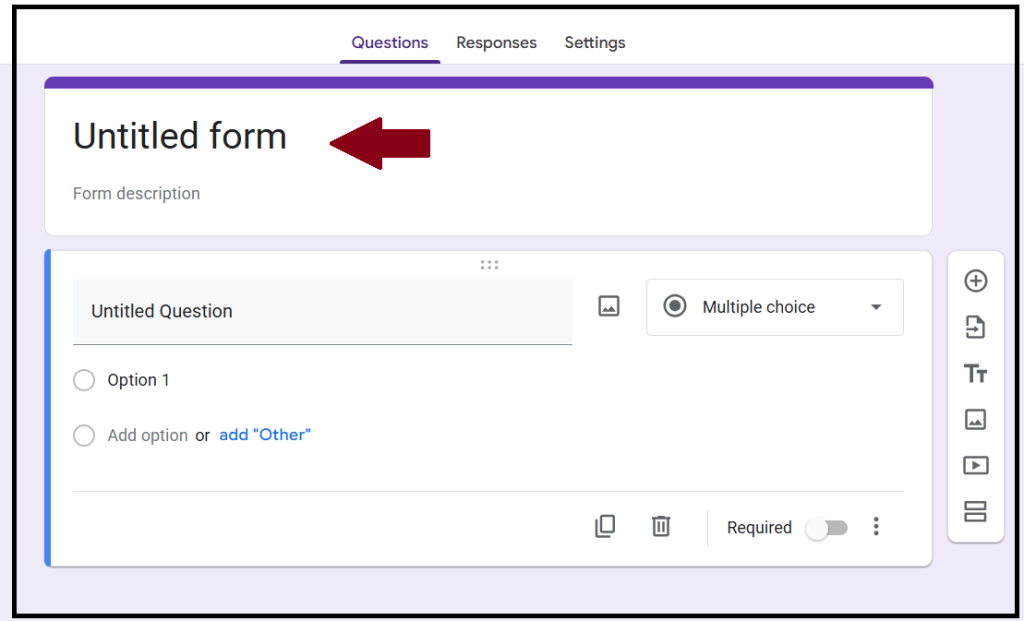Click the Import questions icon
1024x621 pixels.
click(975, 327)
